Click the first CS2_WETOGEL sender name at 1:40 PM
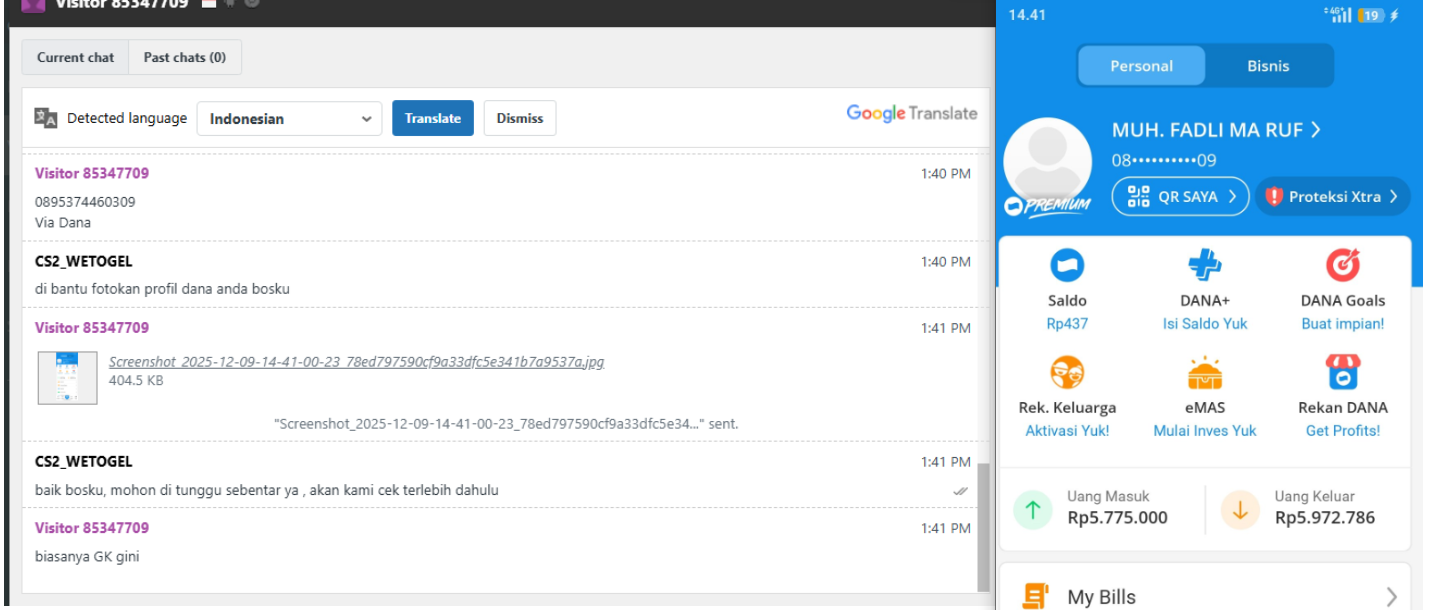Screen dimensions: 1429x610 (84, 262)
